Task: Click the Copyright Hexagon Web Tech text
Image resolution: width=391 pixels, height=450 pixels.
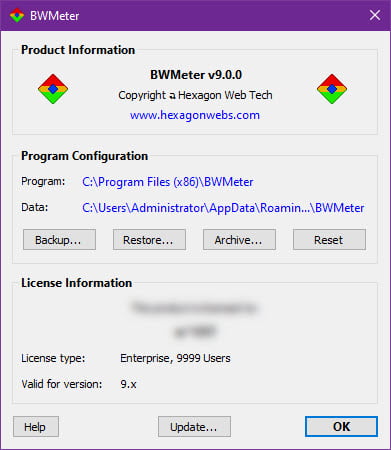Action: click(x=195, y=95)
